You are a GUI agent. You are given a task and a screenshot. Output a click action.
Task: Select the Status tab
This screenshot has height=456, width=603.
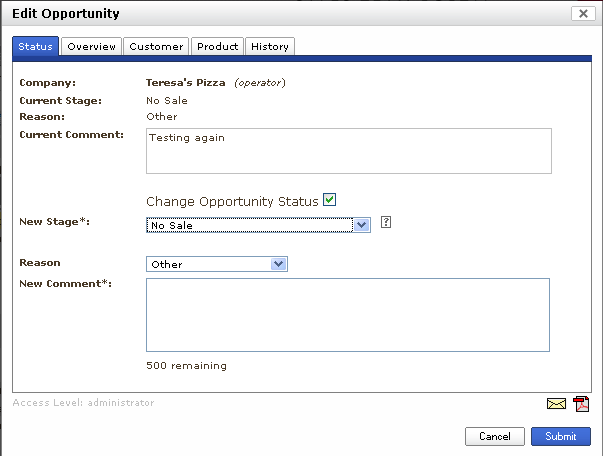(35, 46)
